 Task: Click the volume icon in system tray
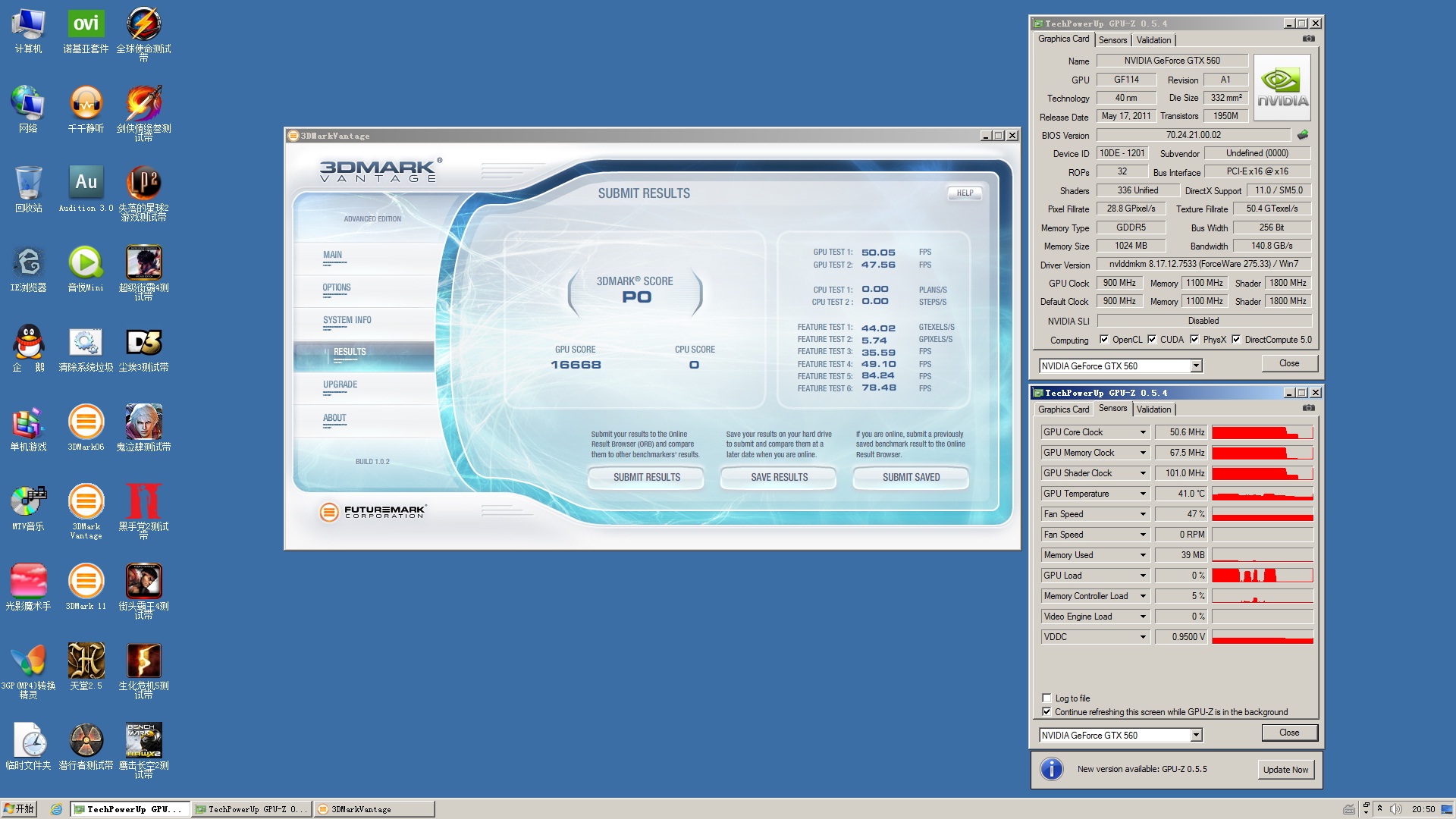1395,809
